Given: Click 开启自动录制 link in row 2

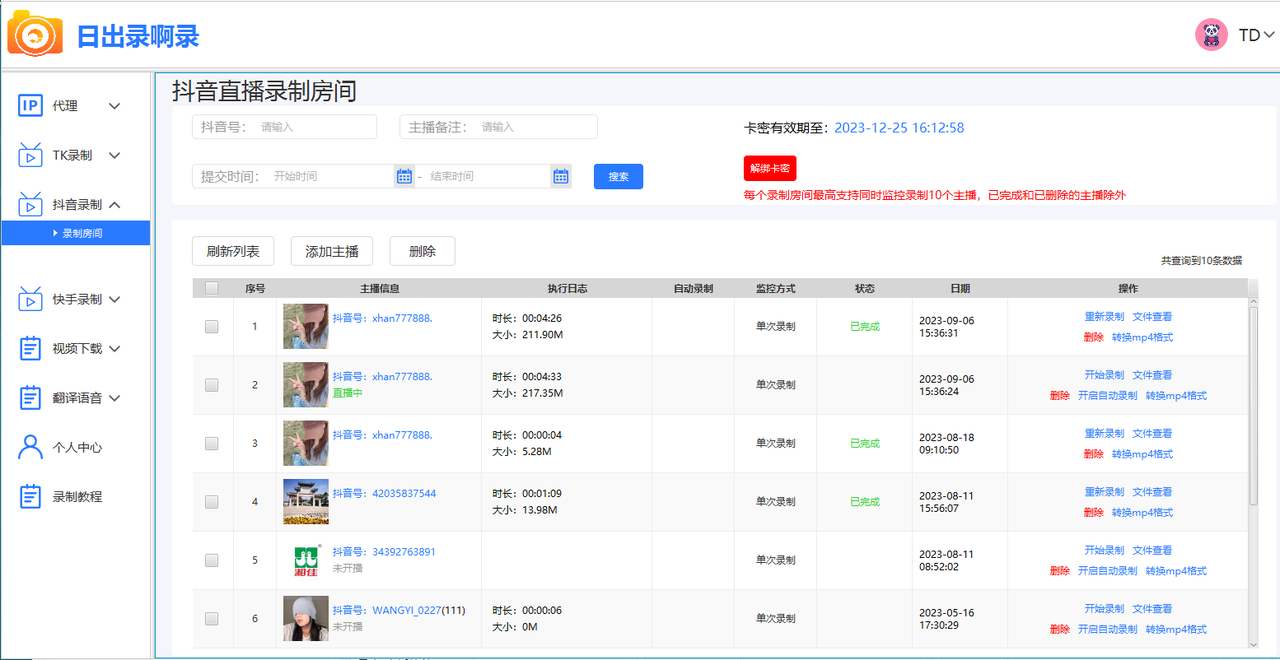Looking at the screenshot, I should [x=1108, y=395].
